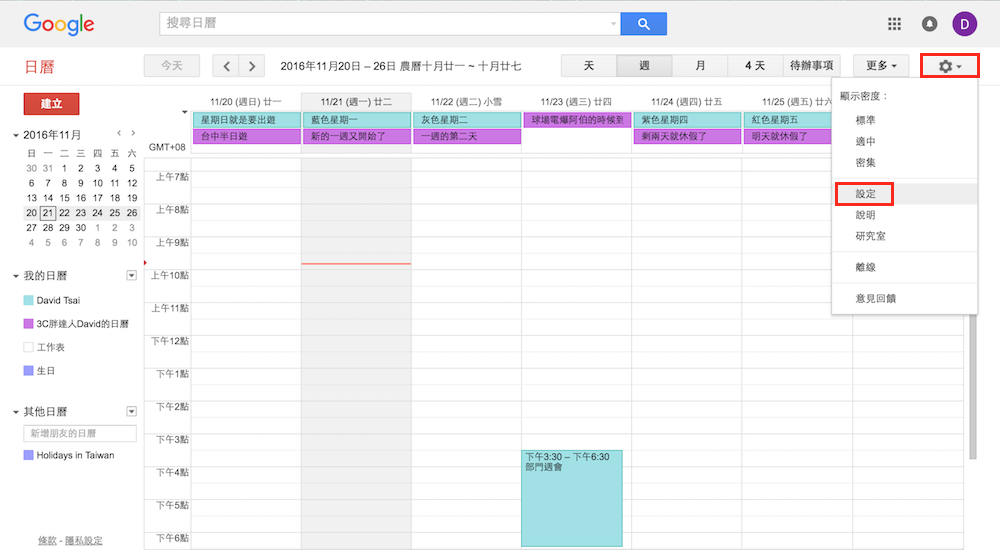Show next month in mini calendar
1000x550 pixels.
133,133
